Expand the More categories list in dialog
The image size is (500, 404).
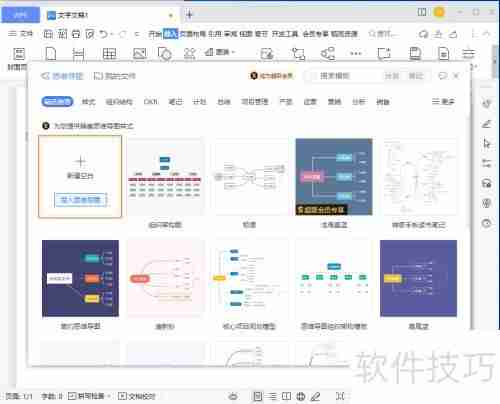point(443,101)
